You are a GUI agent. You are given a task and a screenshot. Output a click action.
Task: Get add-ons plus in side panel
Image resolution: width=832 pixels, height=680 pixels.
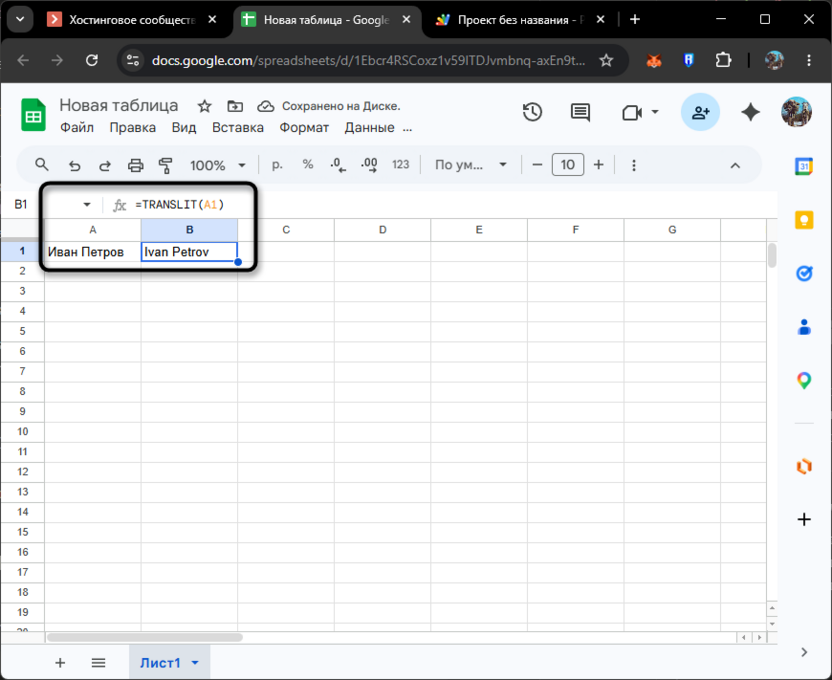(804, 519)
